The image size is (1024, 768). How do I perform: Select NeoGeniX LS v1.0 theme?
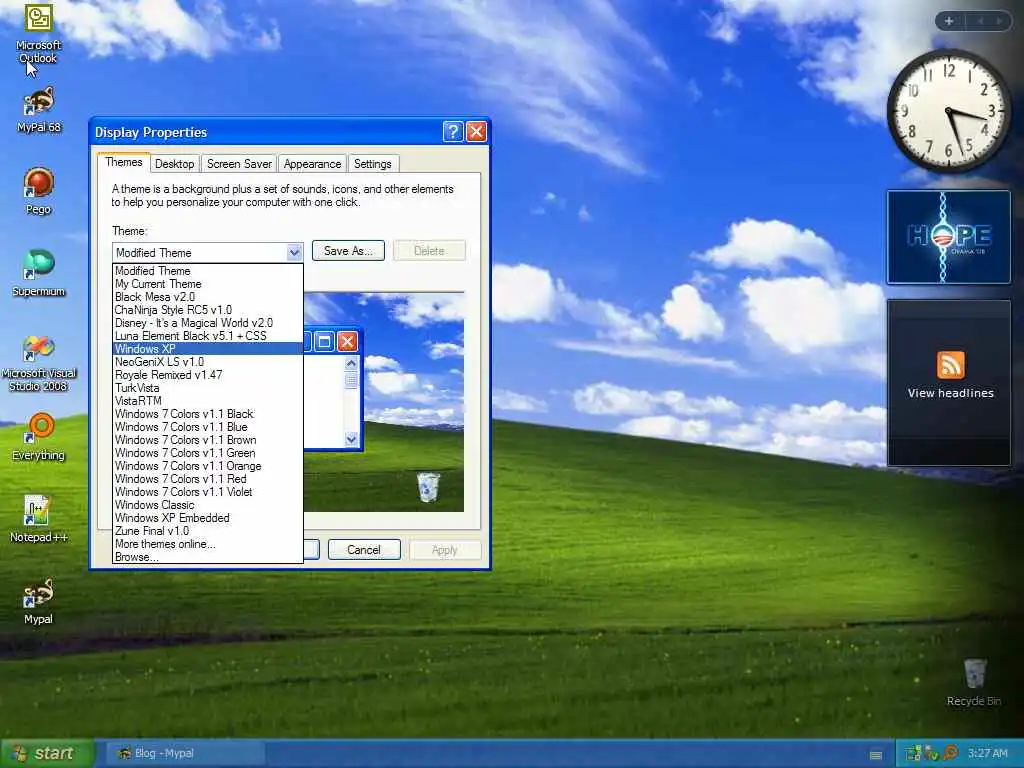coord(208,362)
